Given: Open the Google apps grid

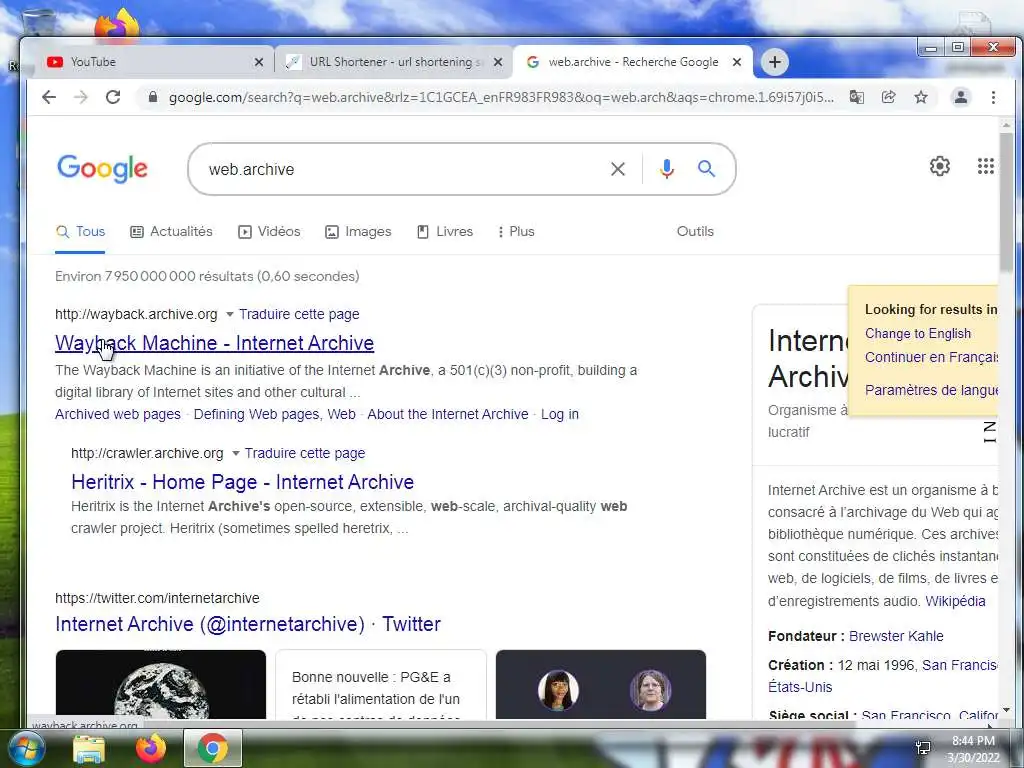Looking at the screenshot, I should coord(985,167).
